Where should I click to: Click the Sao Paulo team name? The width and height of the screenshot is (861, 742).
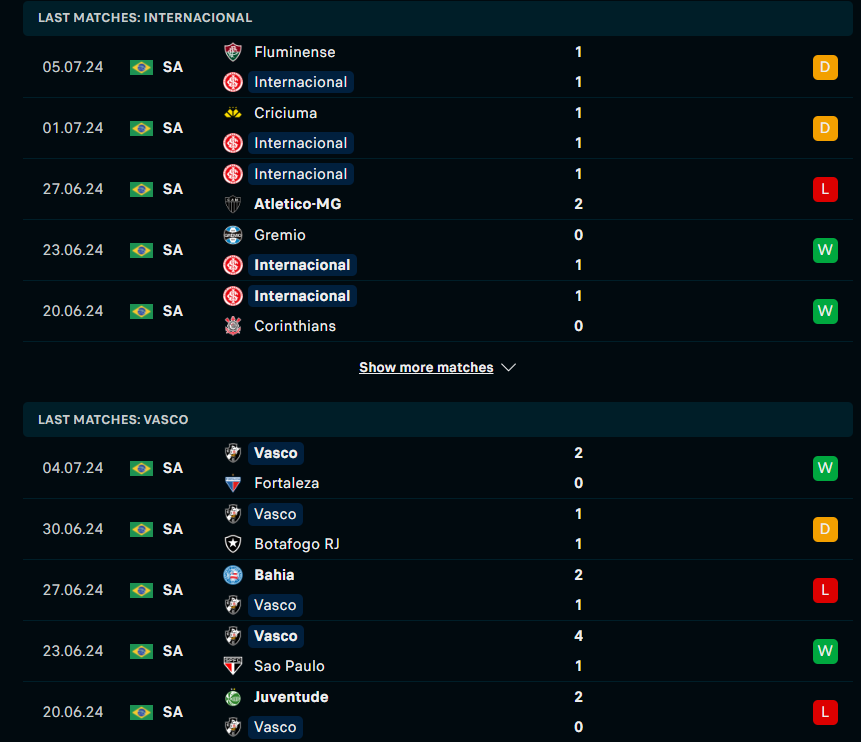(x=289, y=666)
